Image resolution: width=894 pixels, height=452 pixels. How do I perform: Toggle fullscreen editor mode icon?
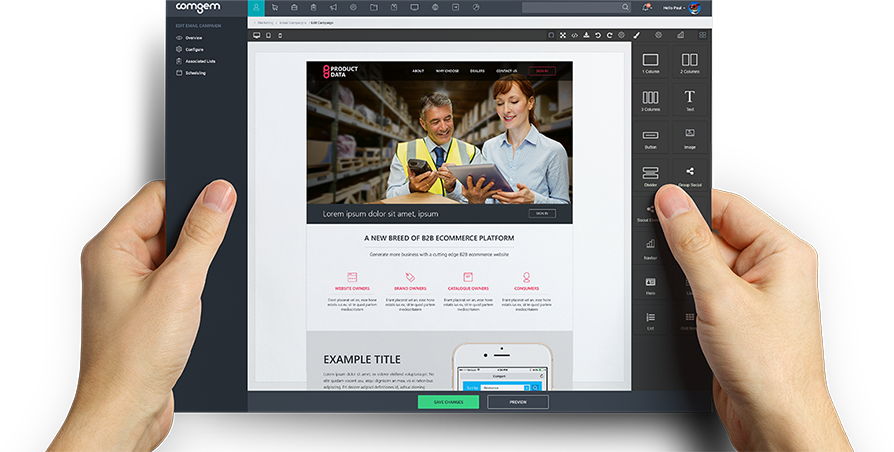[563, 35]
